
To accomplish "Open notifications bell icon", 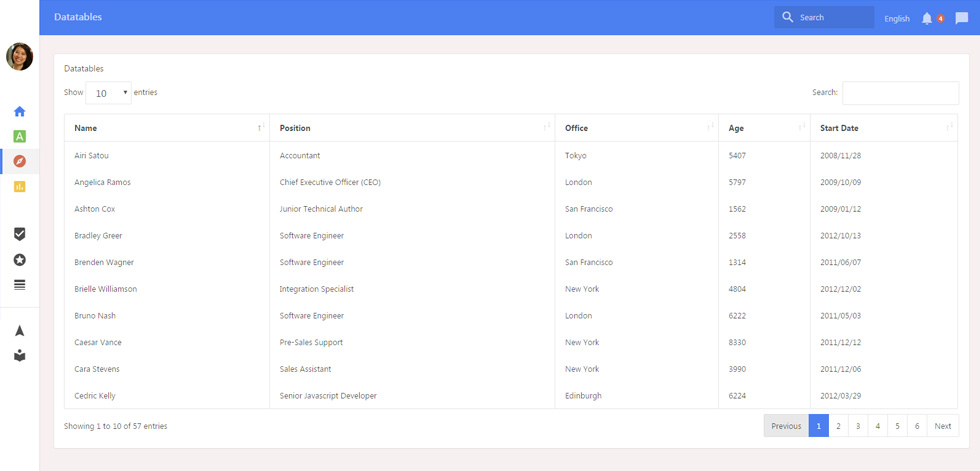I will (927, 19).
